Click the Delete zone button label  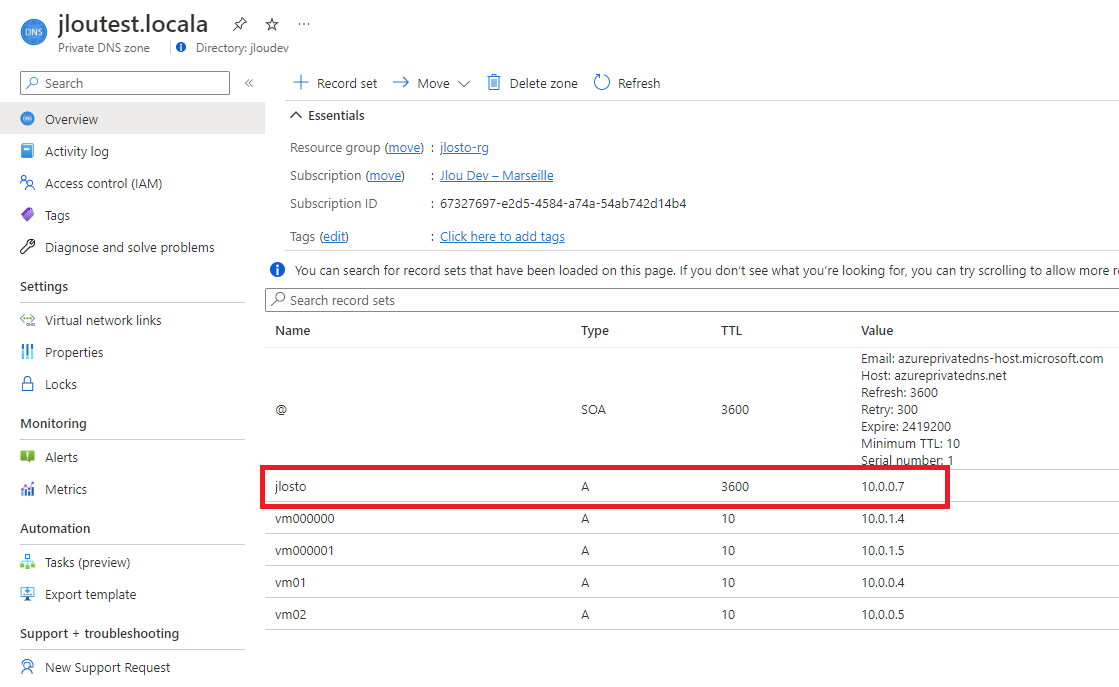coord(543,83)
